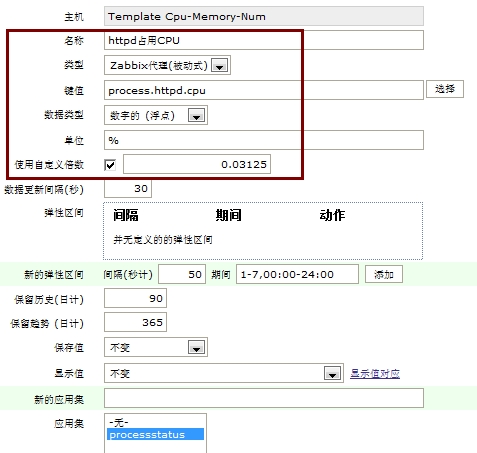This screenshot has height=453, width=477.
Task: Click the 期间 field 1-7,00:00-24:00
Action: pos(297,274)
